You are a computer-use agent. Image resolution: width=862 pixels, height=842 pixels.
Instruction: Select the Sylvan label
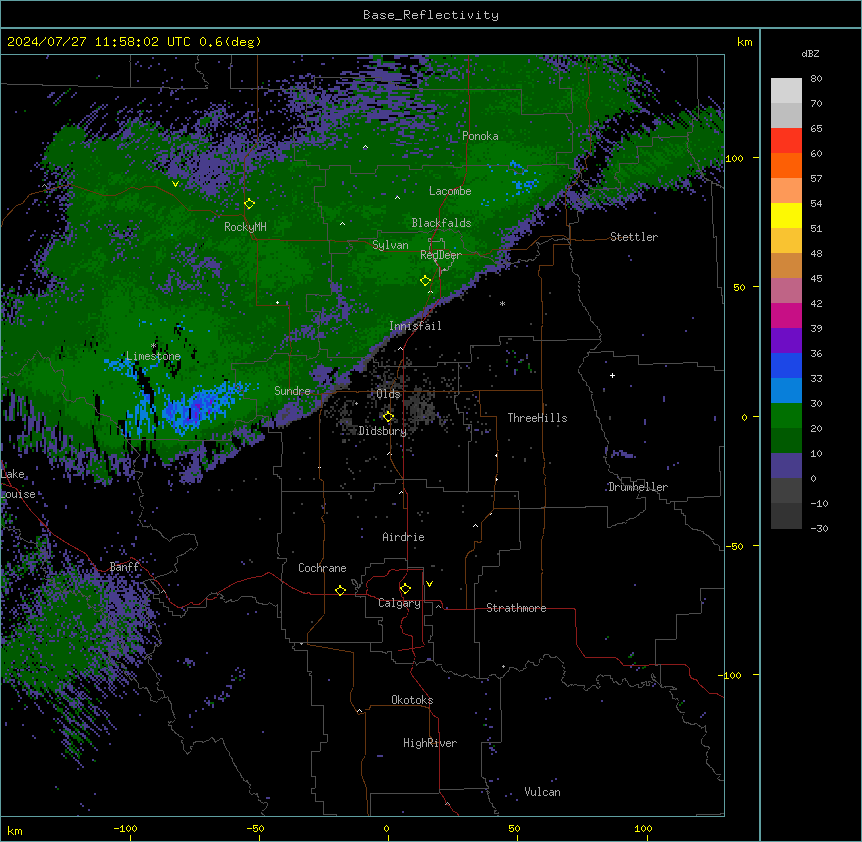coord(390,245)
